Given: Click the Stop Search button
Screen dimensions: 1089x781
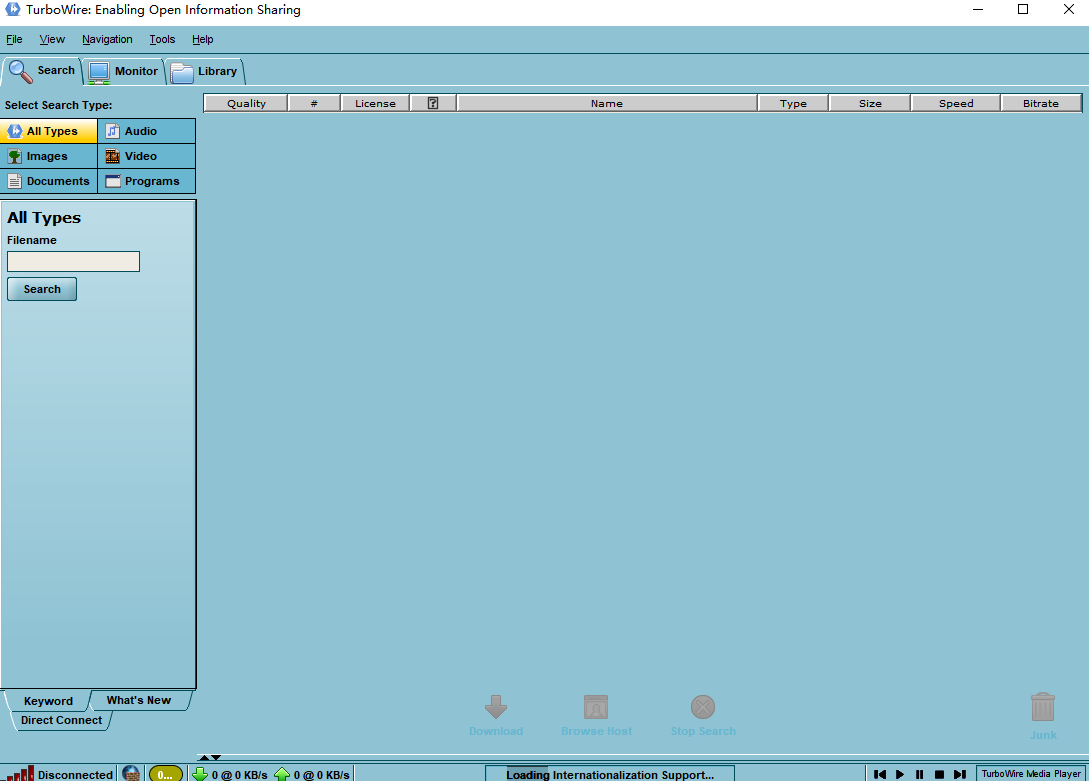Looking at the screenshot, I should (x=703, y=706).
